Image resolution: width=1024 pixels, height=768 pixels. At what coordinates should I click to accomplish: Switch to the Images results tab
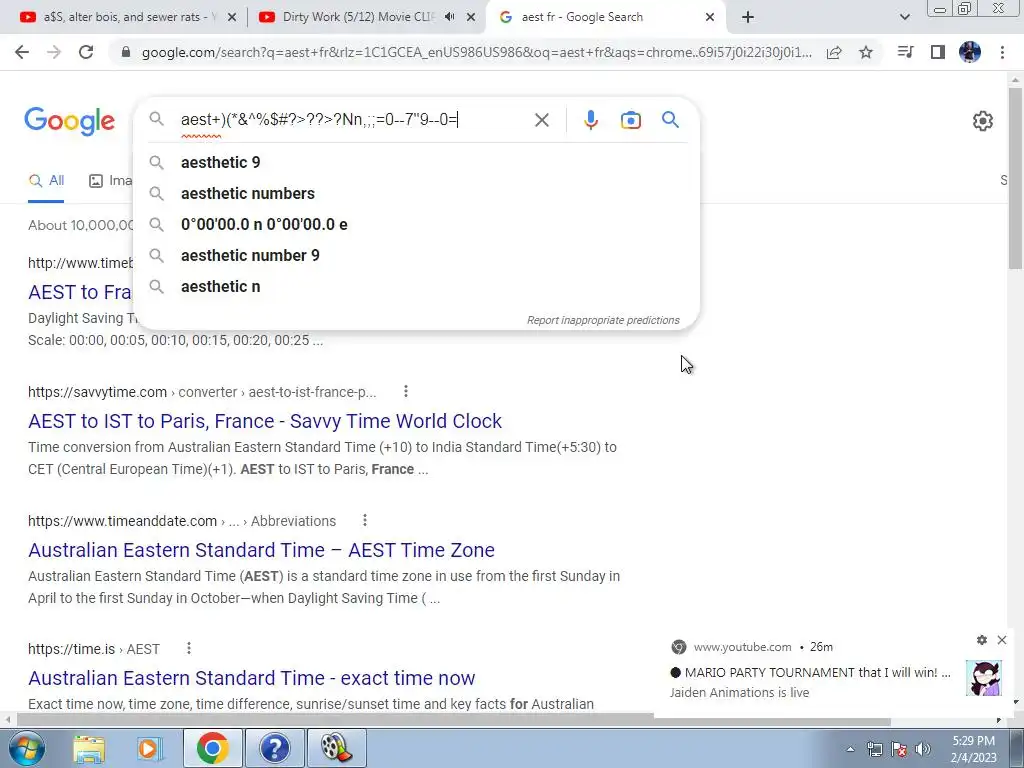point(110,181)
